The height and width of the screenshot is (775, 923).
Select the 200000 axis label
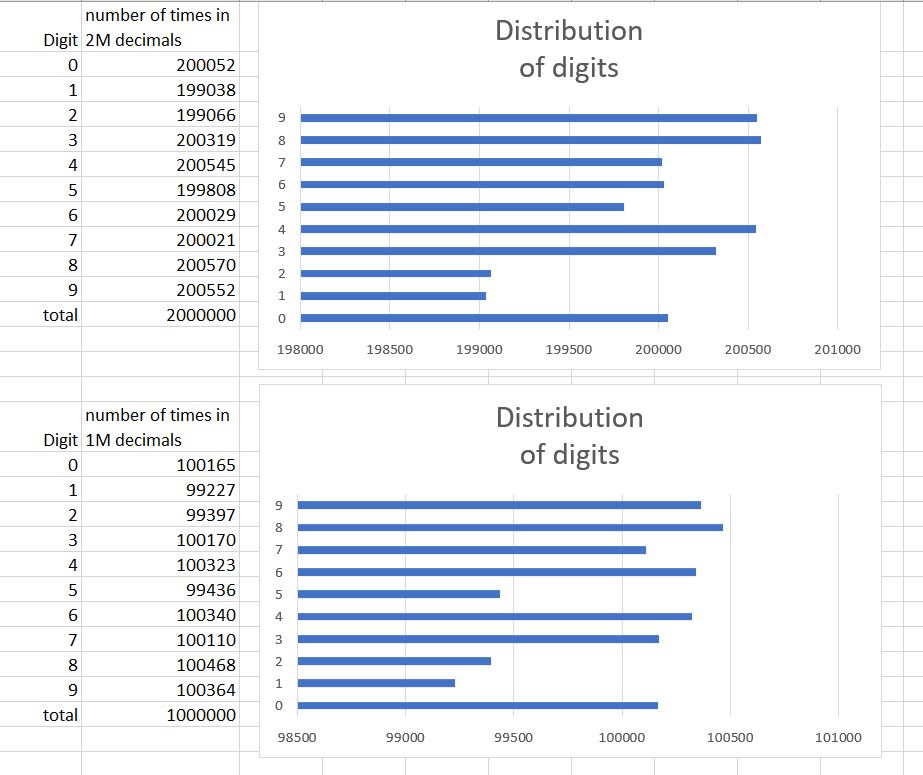(658, 350)
